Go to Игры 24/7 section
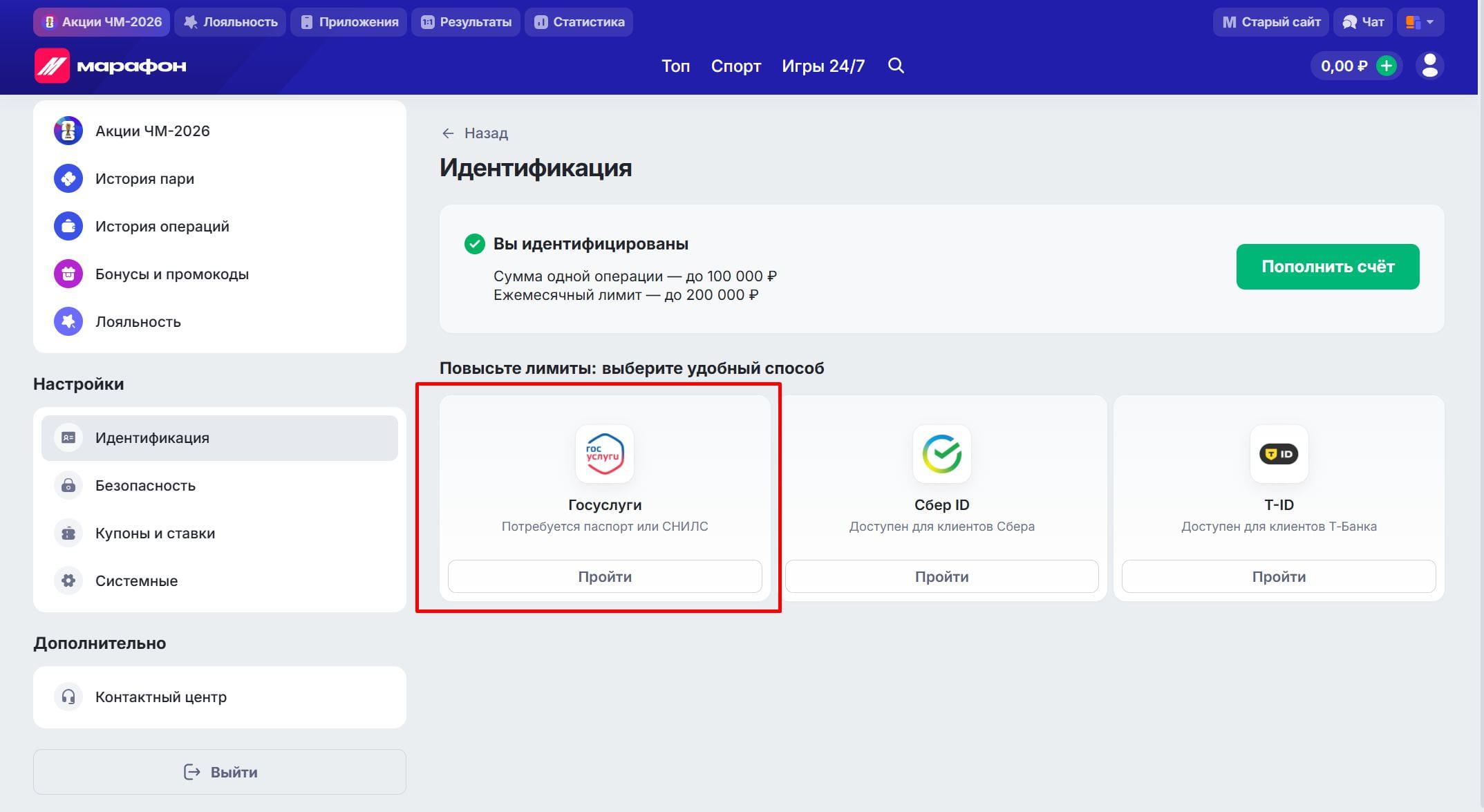Image resolution: width=1484 pixels, height=812 pixels. (823, 66)
